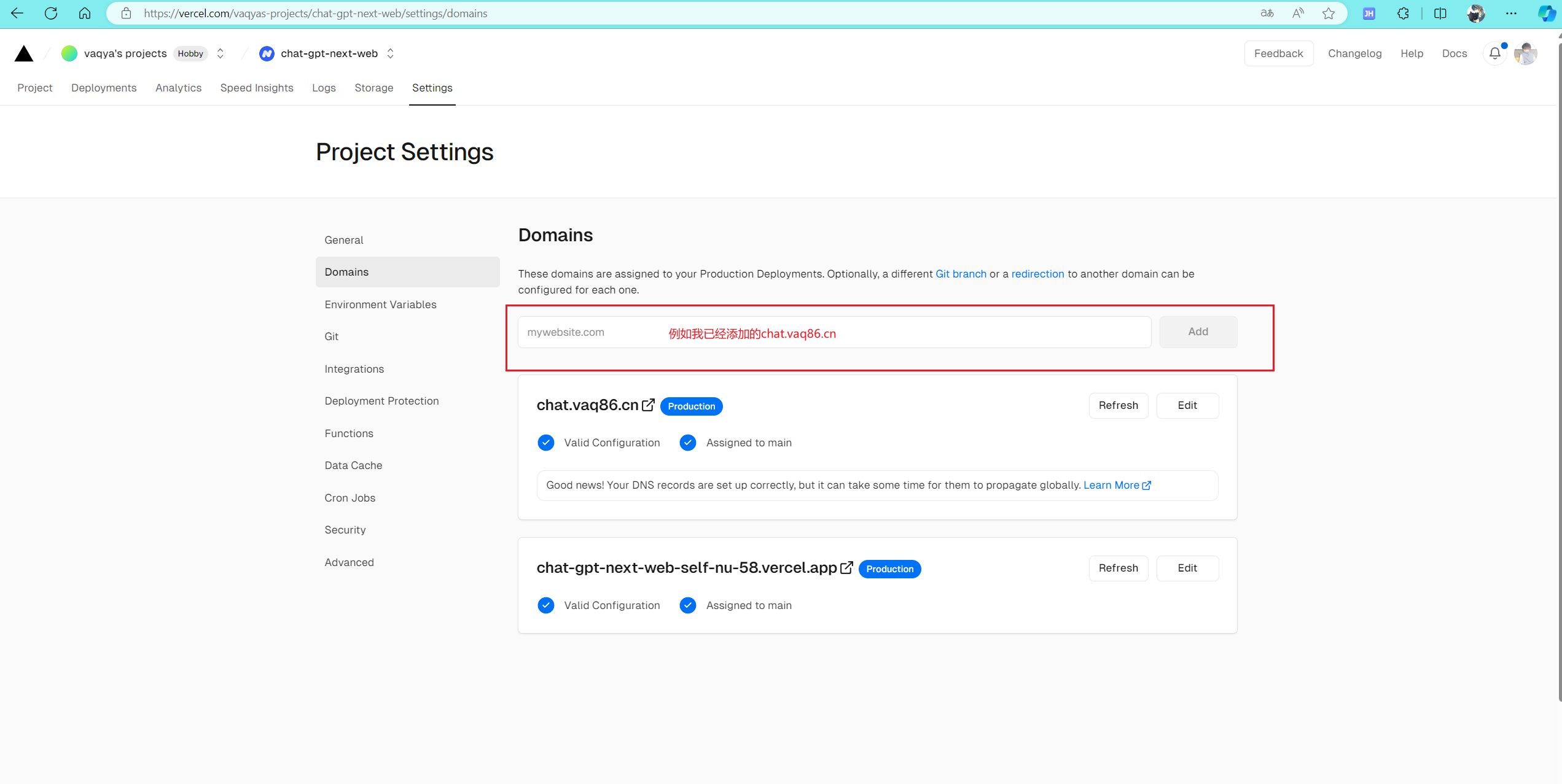Select Domains in the settings sidebar

tap(407, 272)
